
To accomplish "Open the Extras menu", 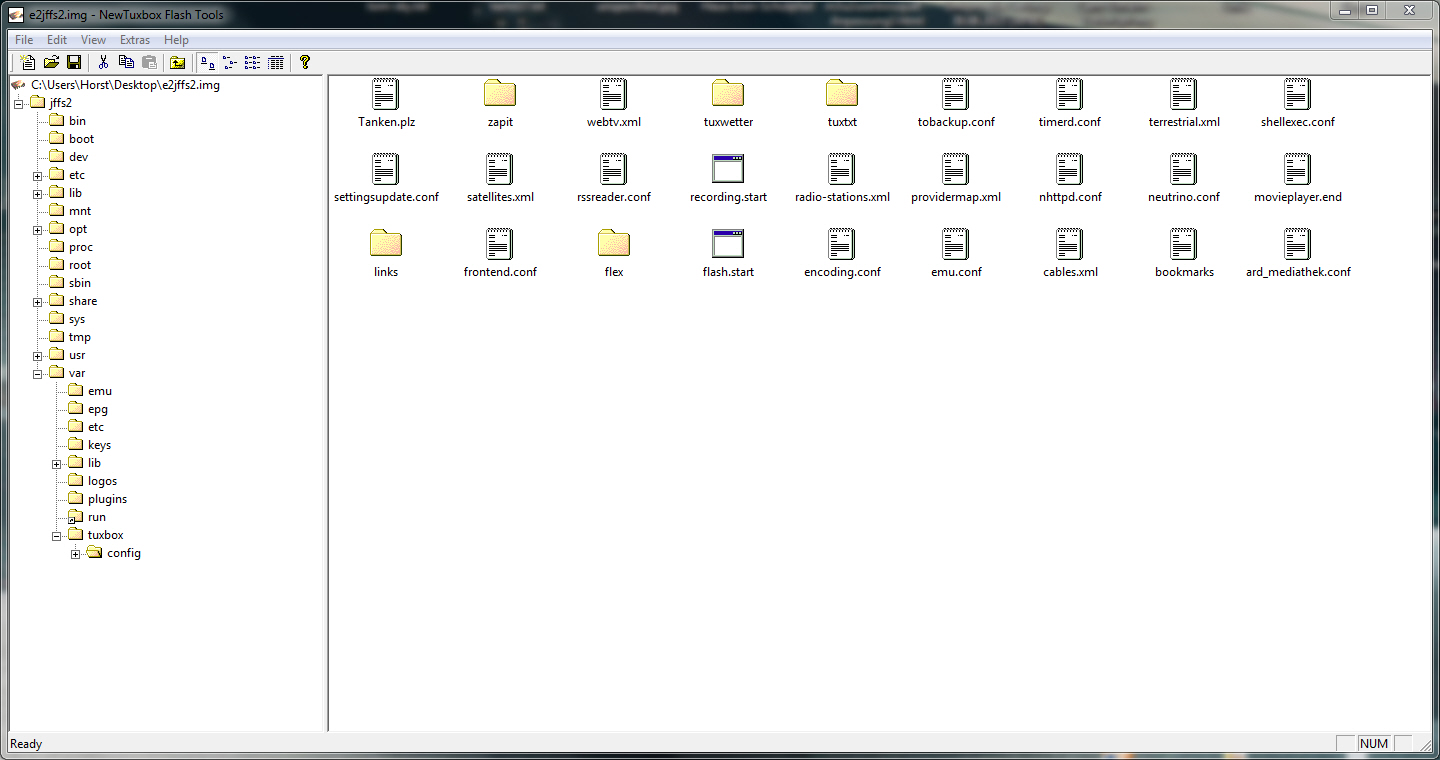I will (x=134, y=40).
